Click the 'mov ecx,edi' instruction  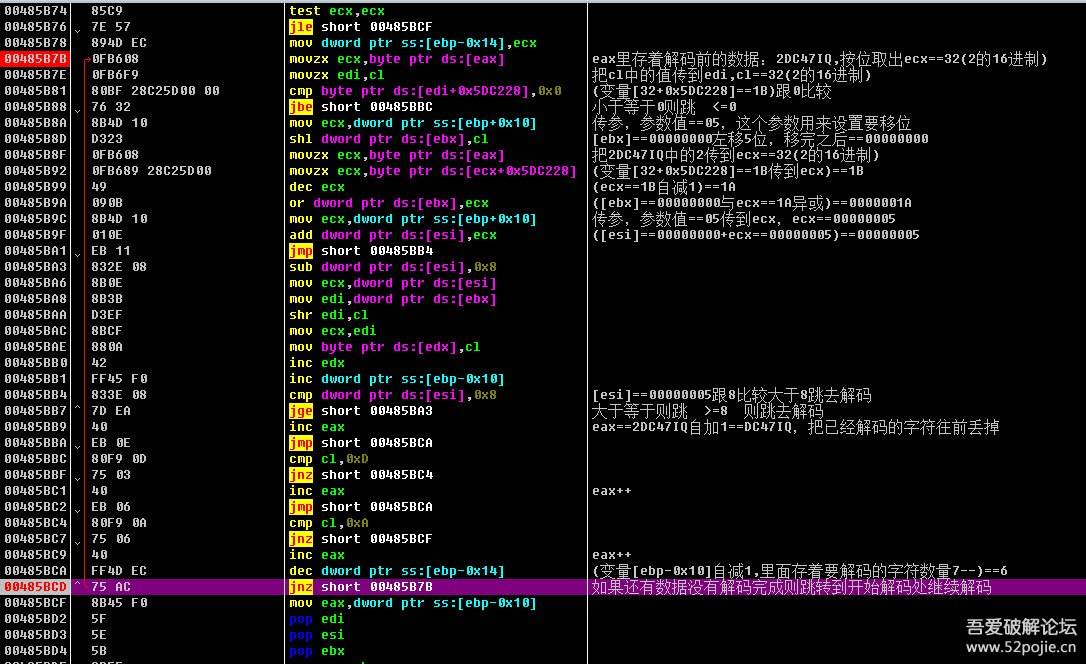(x=332, y=331)
